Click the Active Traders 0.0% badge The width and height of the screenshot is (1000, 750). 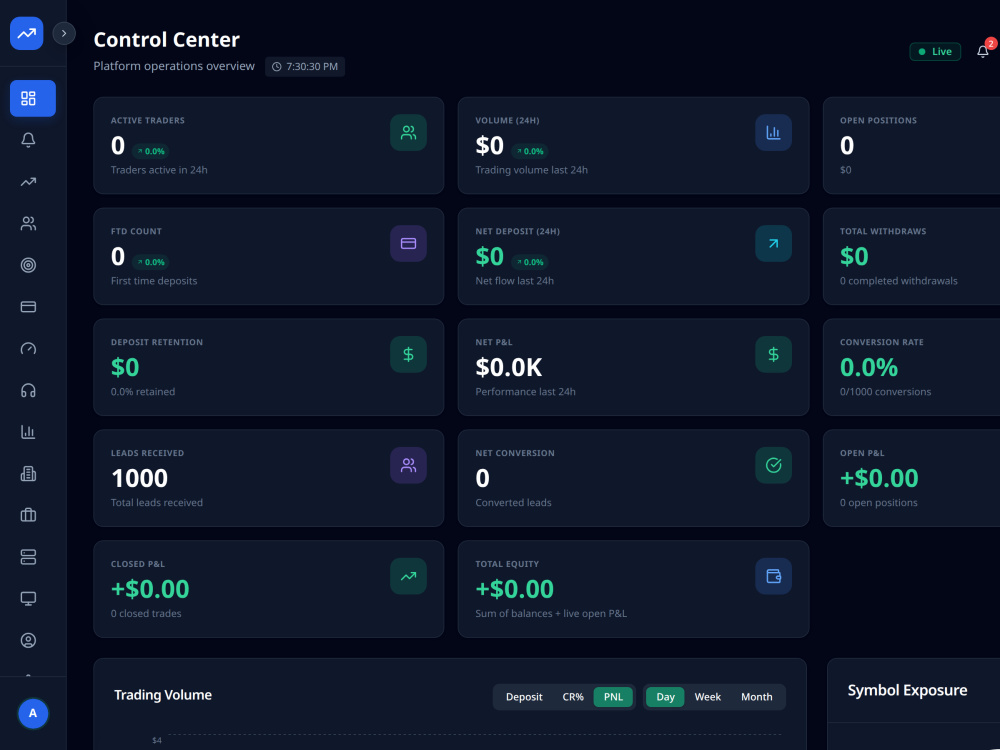coord(151,151)
